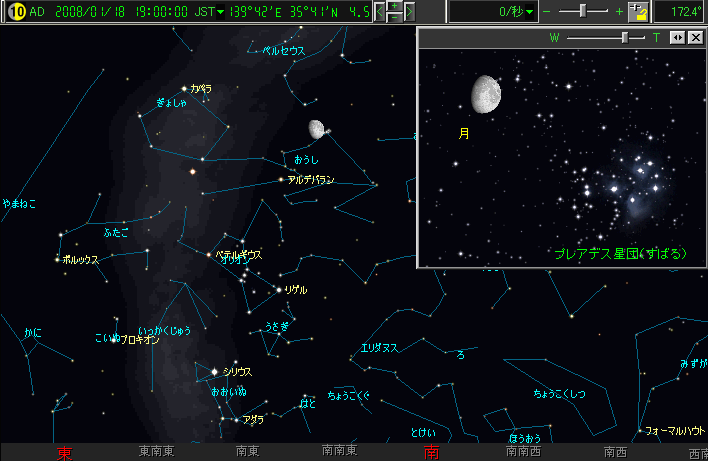
Task: Click the red 南 south direction marker
Action: click(x=432, y=453)
